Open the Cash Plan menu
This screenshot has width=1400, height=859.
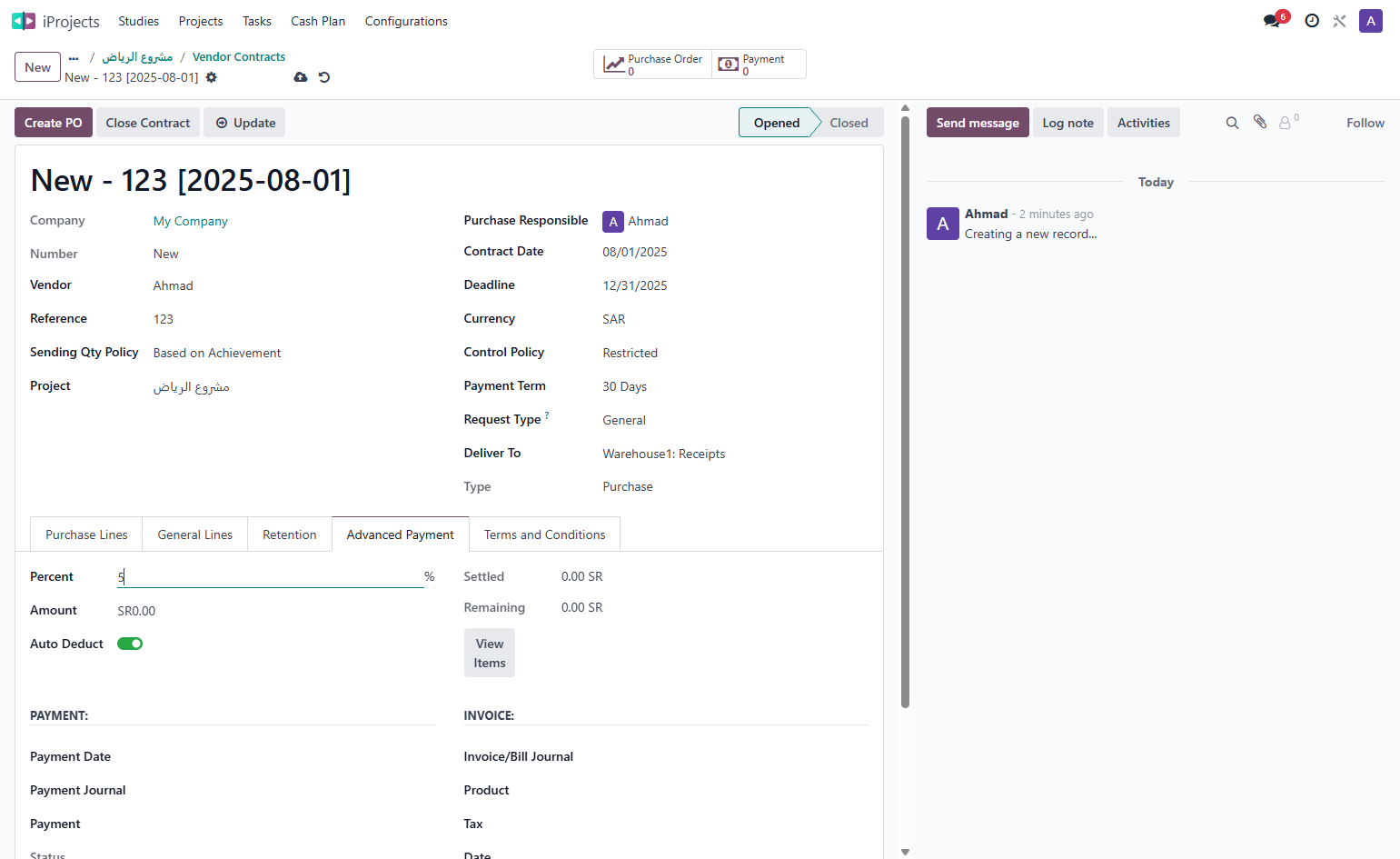[x=318, y=21]
